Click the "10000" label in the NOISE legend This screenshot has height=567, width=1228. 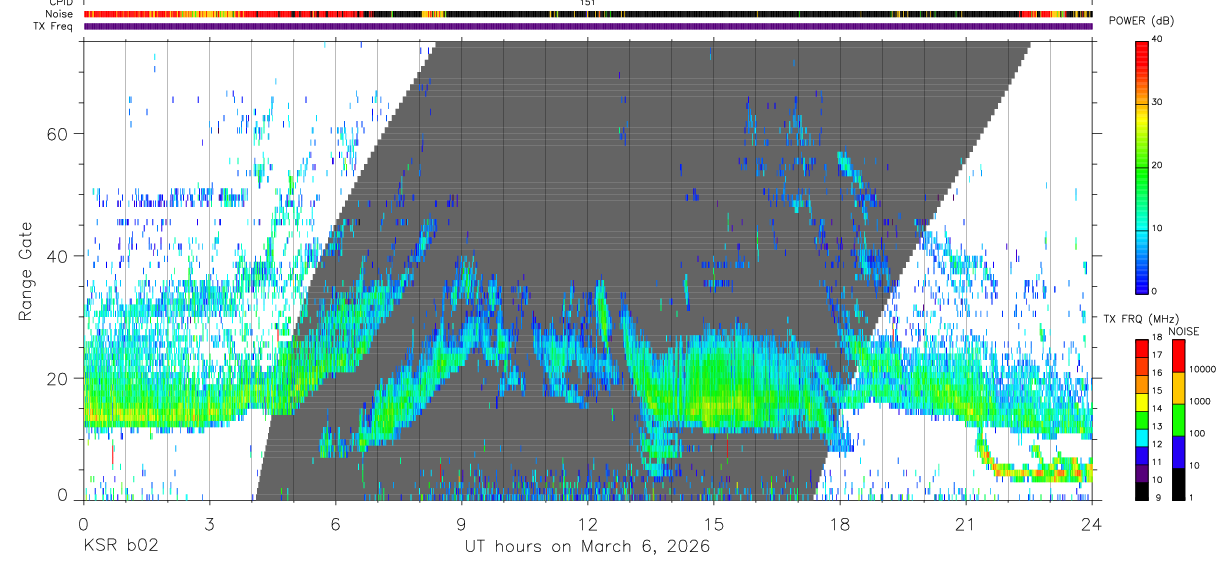1202,369
